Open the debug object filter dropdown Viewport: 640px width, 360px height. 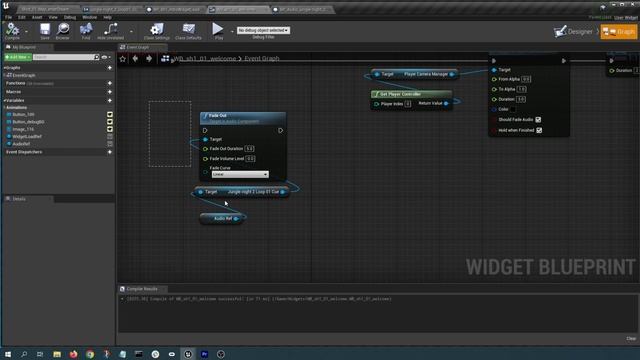[x=263, y=30]
